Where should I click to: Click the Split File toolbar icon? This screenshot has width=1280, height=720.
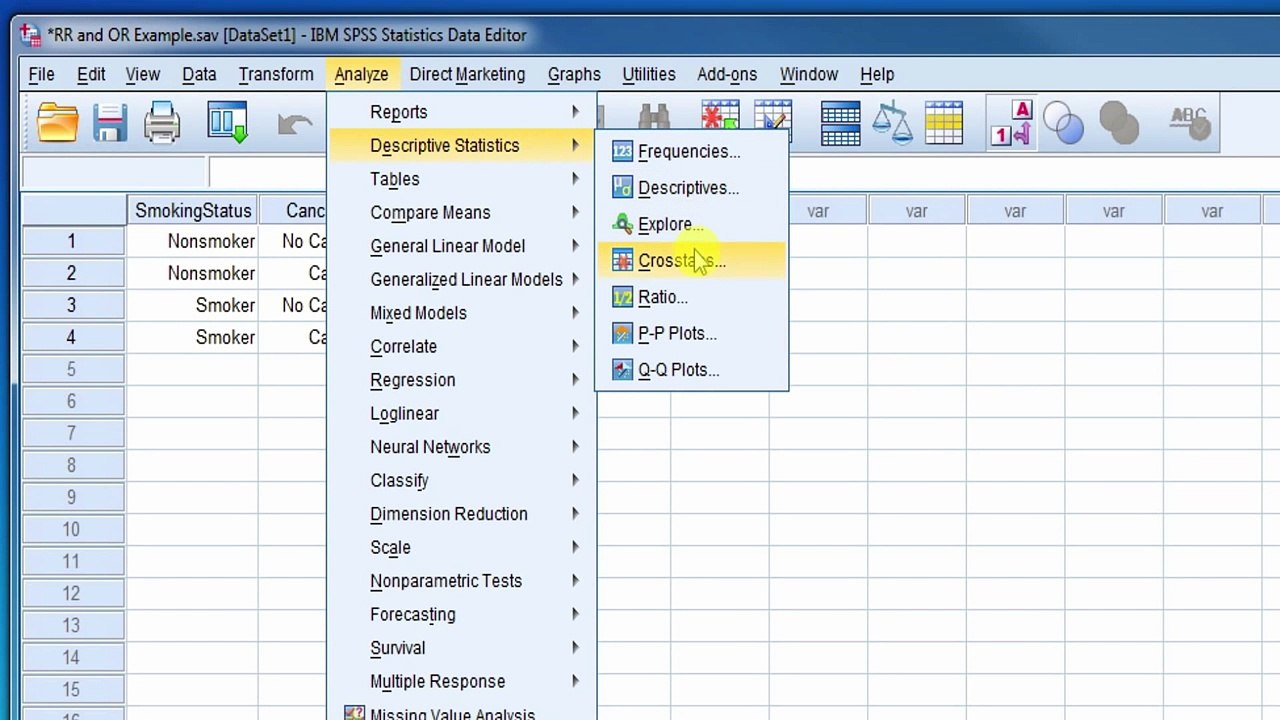coord(840,123)
